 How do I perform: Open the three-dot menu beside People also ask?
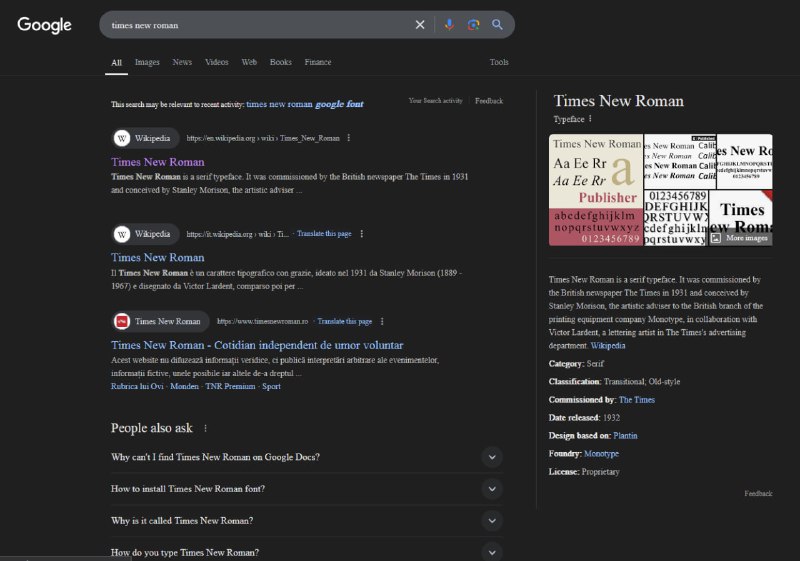[205, 428]
